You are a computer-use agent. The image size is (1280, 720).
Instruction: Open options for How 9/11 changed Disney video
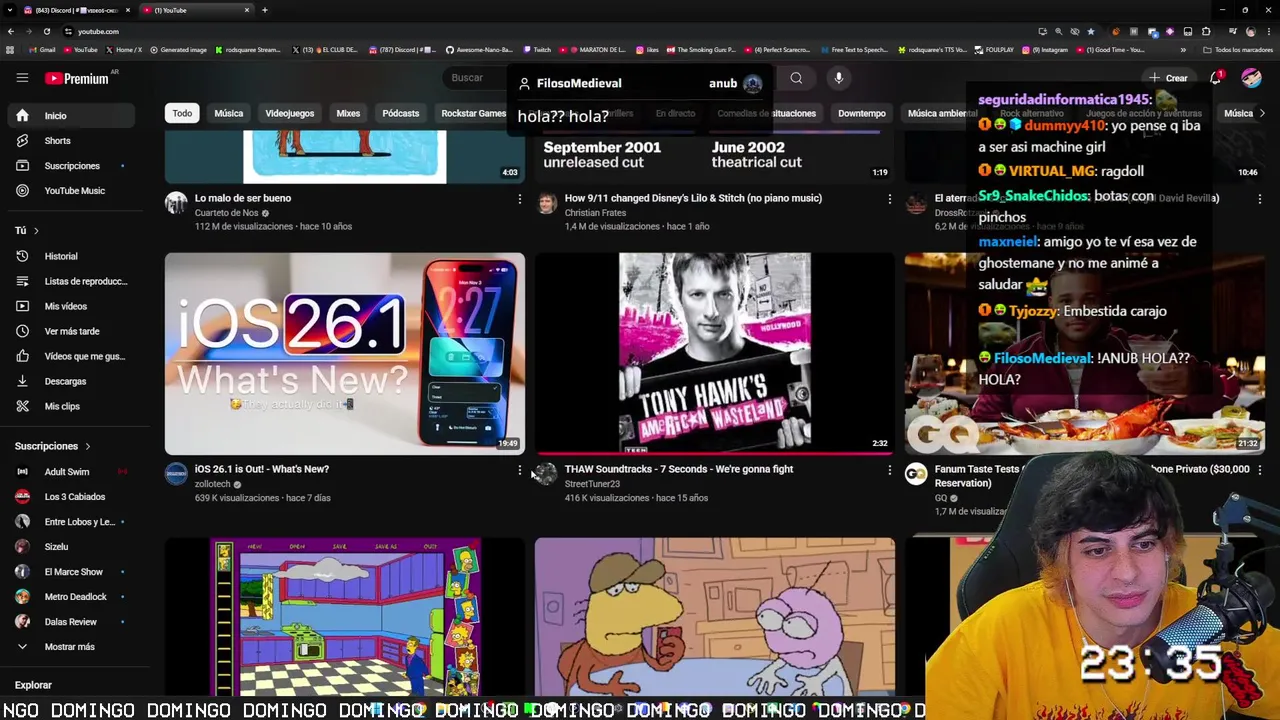click(889, 199)
